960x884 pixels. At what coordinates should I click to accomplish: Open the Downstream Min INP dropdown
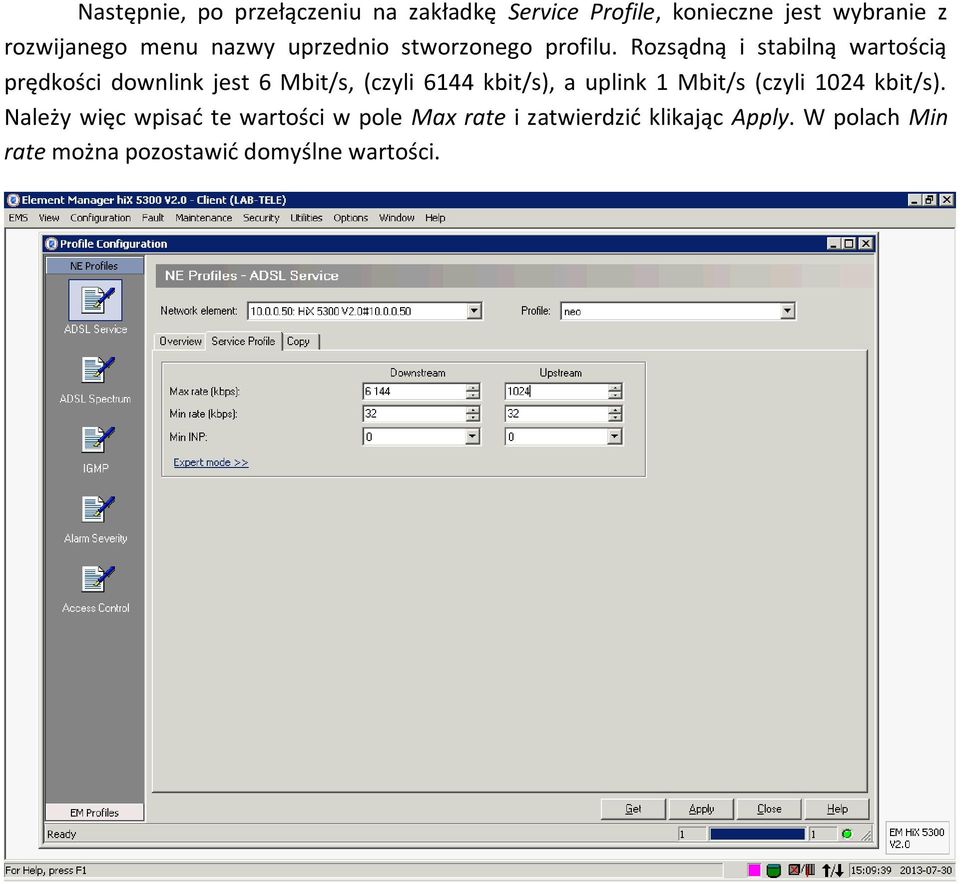(x=472, y=436)
